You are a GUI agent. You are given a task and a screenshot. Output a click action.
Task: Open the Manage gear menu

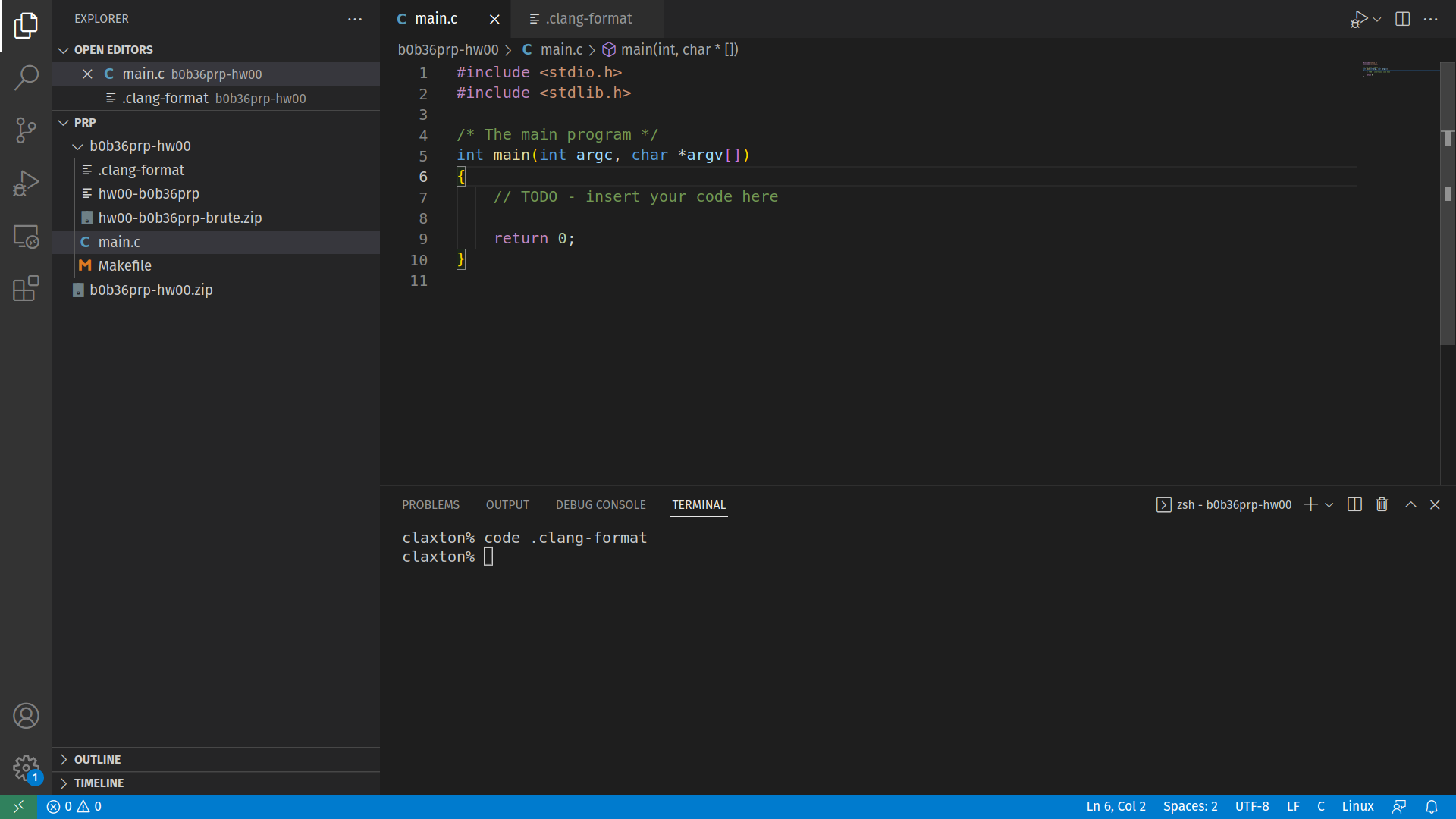point(27,768)
